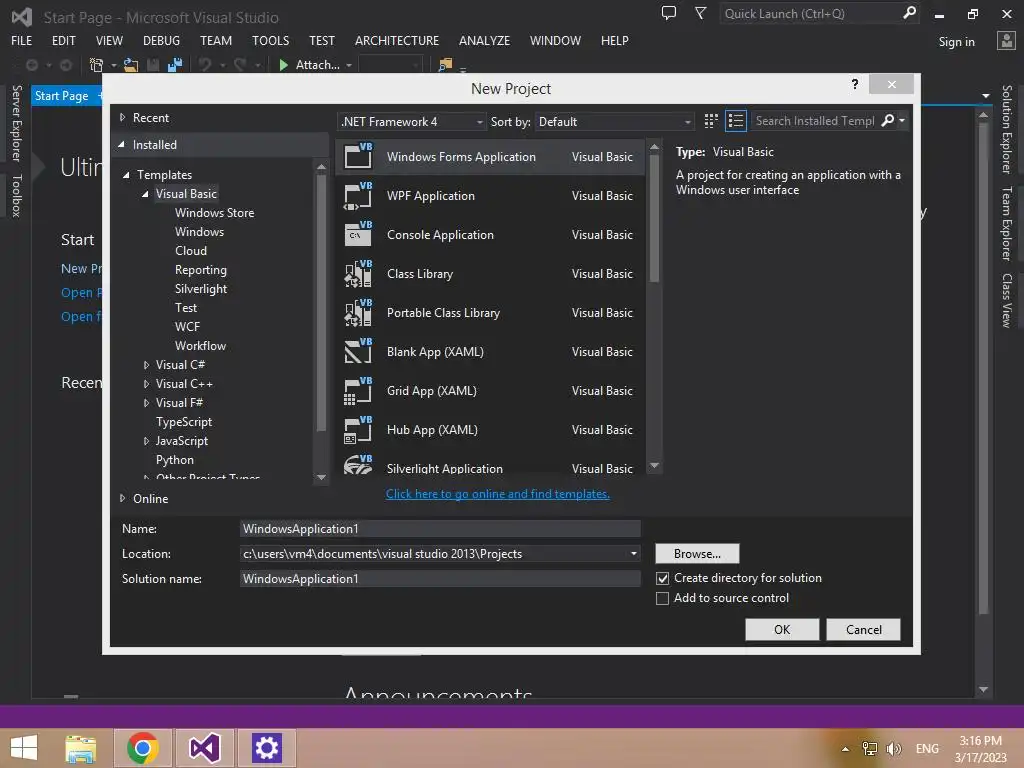This screenshot has height=768, width=1024.
Task: Open the ARCHITECTURE menu
Action: pos(397,40)
